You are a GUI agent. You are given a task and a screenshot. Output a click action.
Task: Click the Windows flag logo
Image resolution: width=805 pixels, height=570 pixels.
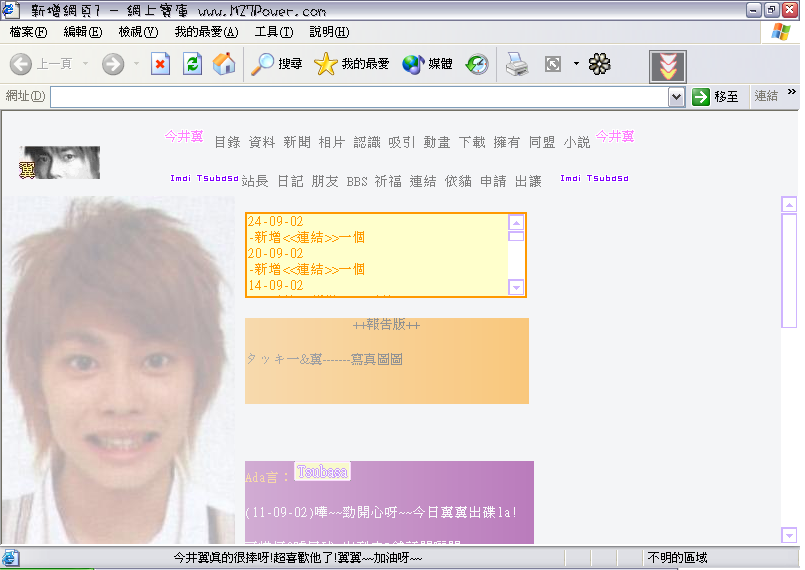click(x=780, y=32)
